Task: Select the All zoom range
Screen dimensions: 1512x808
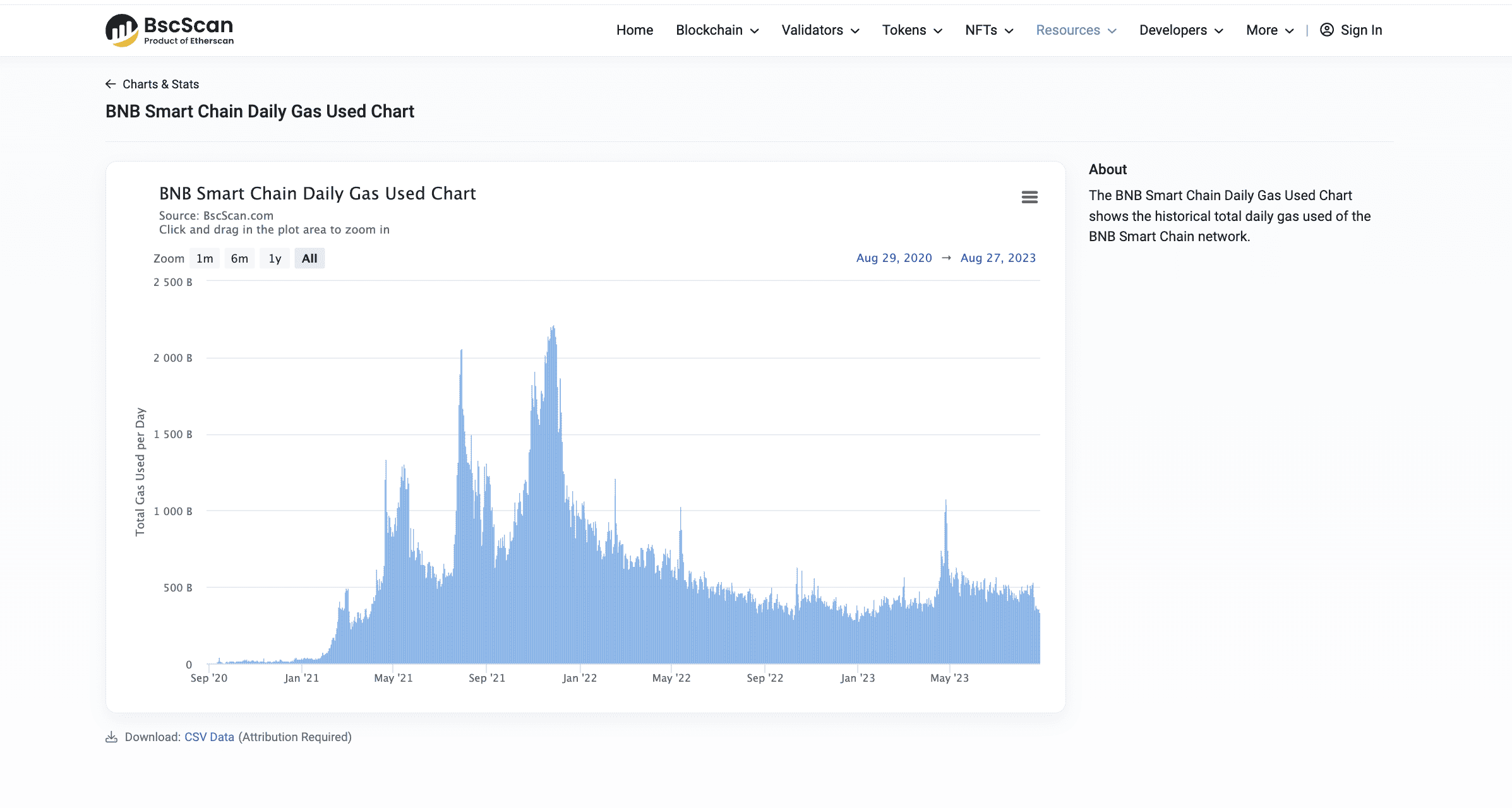Action: pyautogui.click(x=309, y=258)
